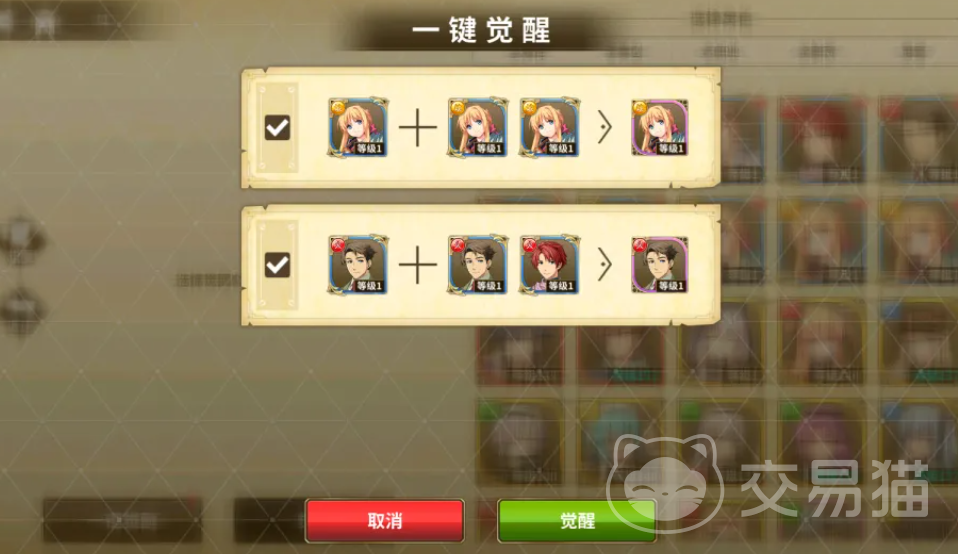Uncheck the blonde girl awakening row checkbox
Viewport: 958px width, 554px height.
click(x=277, y=128)
